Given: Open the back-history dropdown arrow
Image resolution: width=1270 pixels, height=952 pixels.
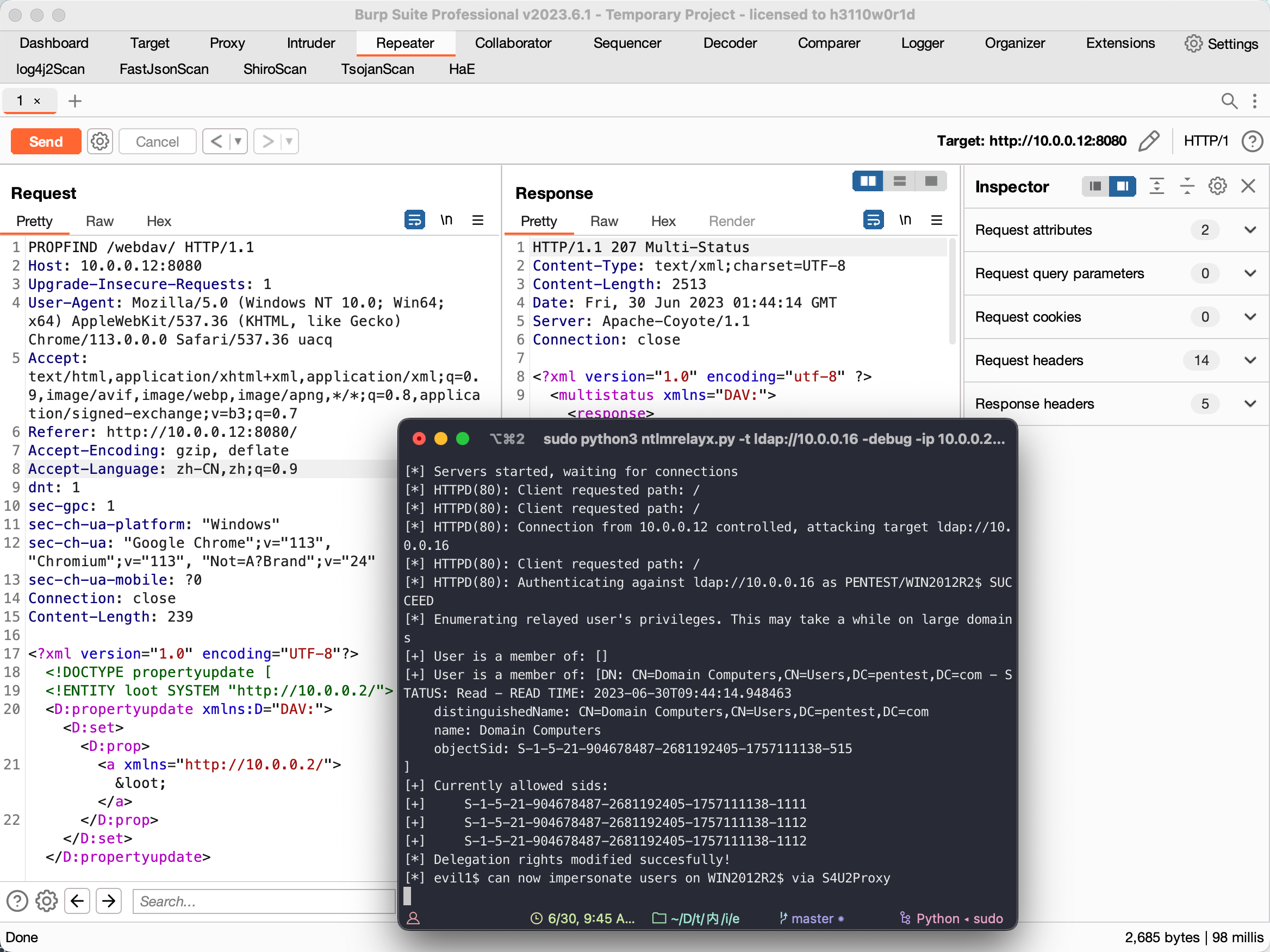Looking at the screenshot, I should pyautogui.click(x=238, y=141).
